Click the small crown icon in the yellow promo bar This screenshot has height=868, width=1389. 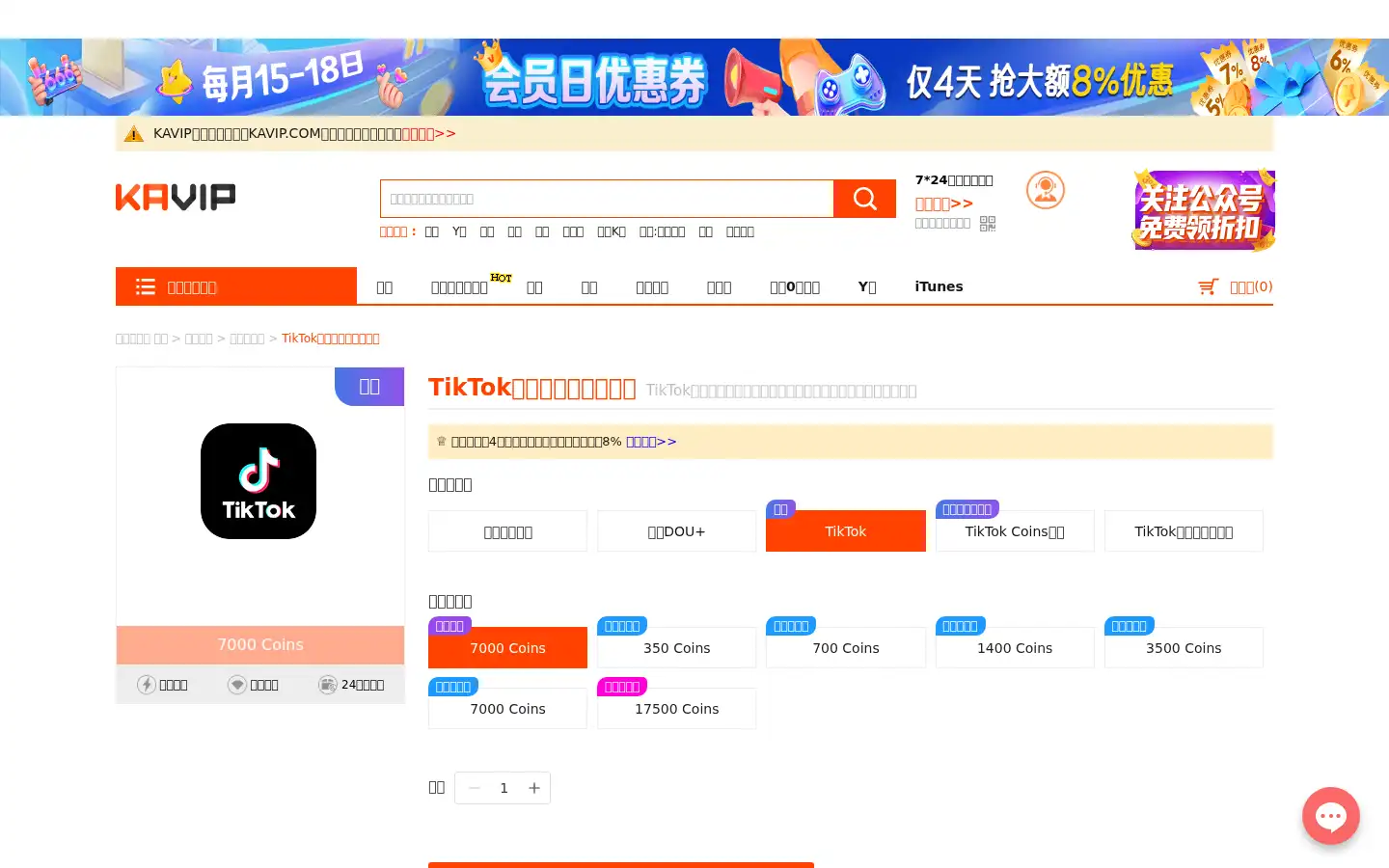tap(442, 442)
